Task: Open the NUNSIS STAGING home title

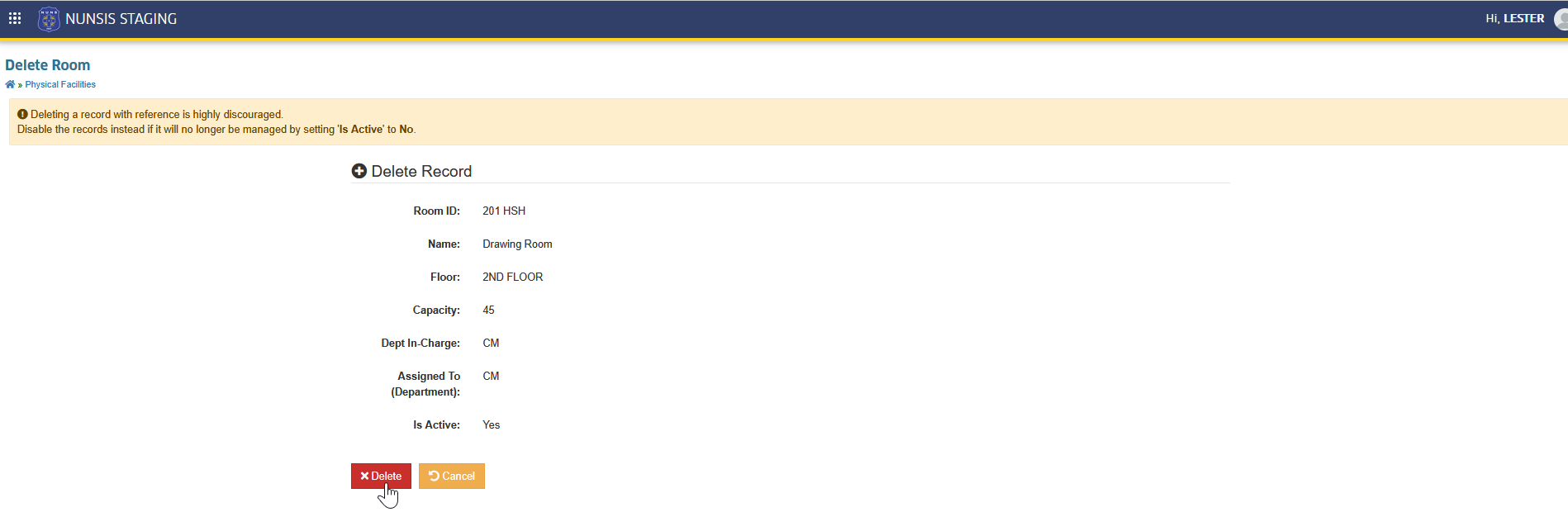Action: [121, 19]
